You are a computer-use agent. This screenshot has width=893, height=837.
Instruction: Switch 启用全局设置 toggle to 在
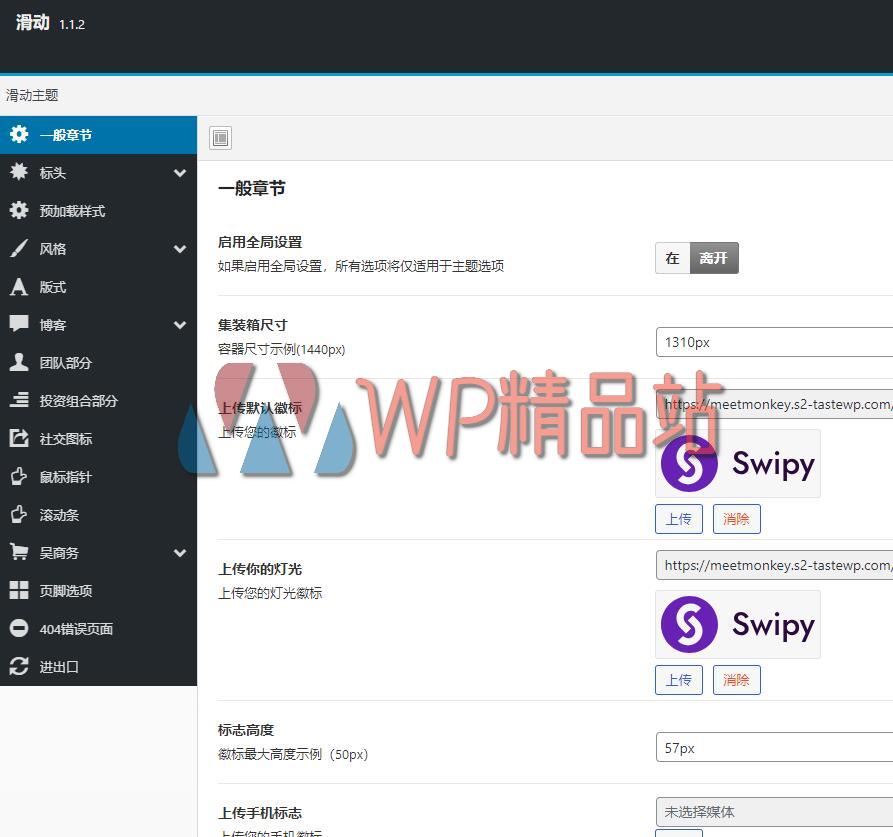point(672,258)
